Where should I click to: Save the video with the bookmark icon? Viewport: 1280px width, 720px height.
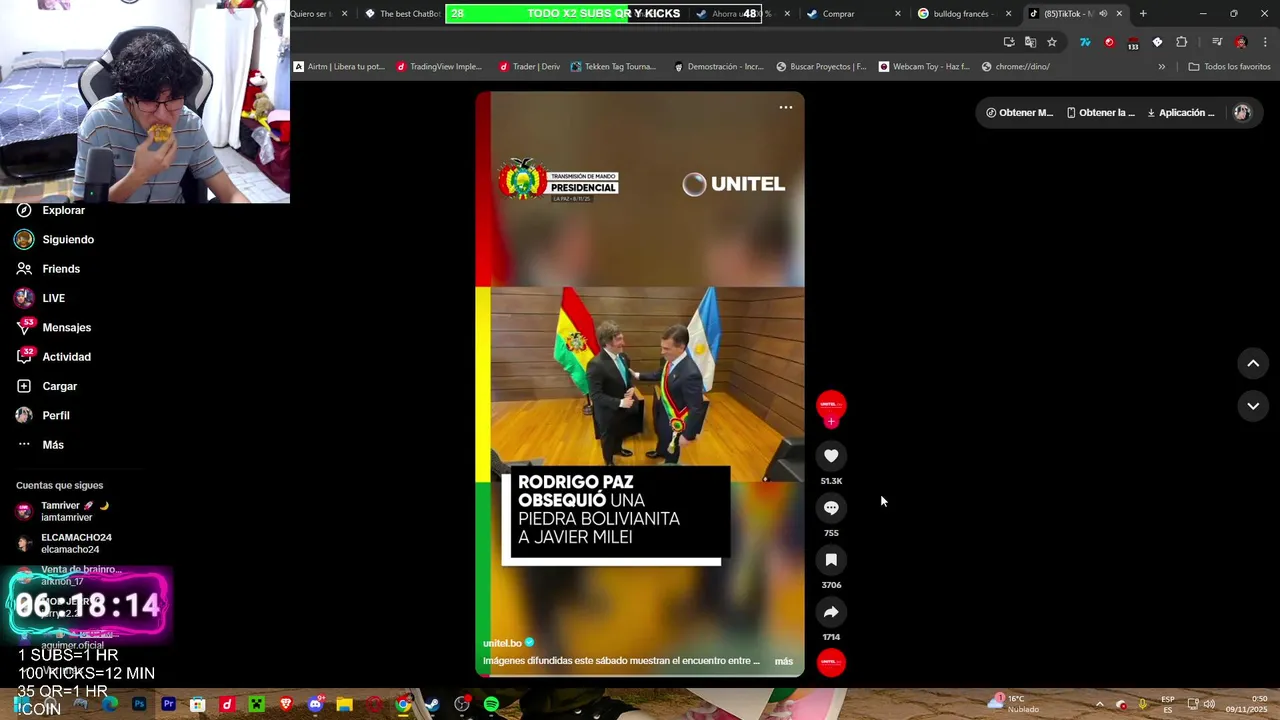pos(831,560)
